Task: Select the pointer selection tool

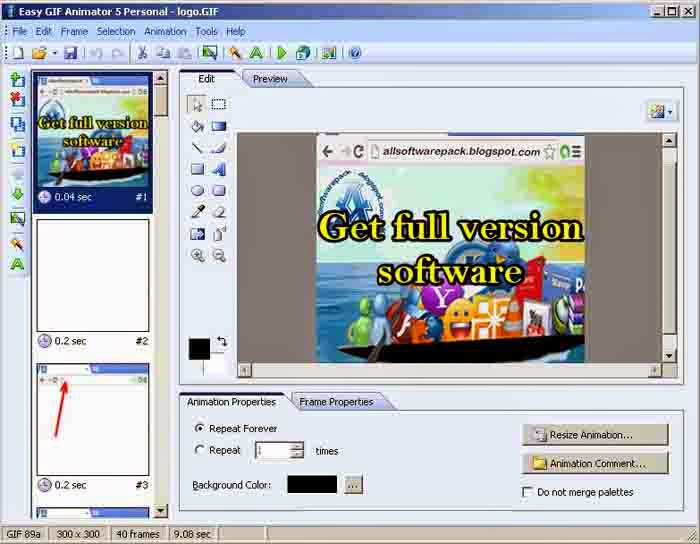Action: coord(196,104)
